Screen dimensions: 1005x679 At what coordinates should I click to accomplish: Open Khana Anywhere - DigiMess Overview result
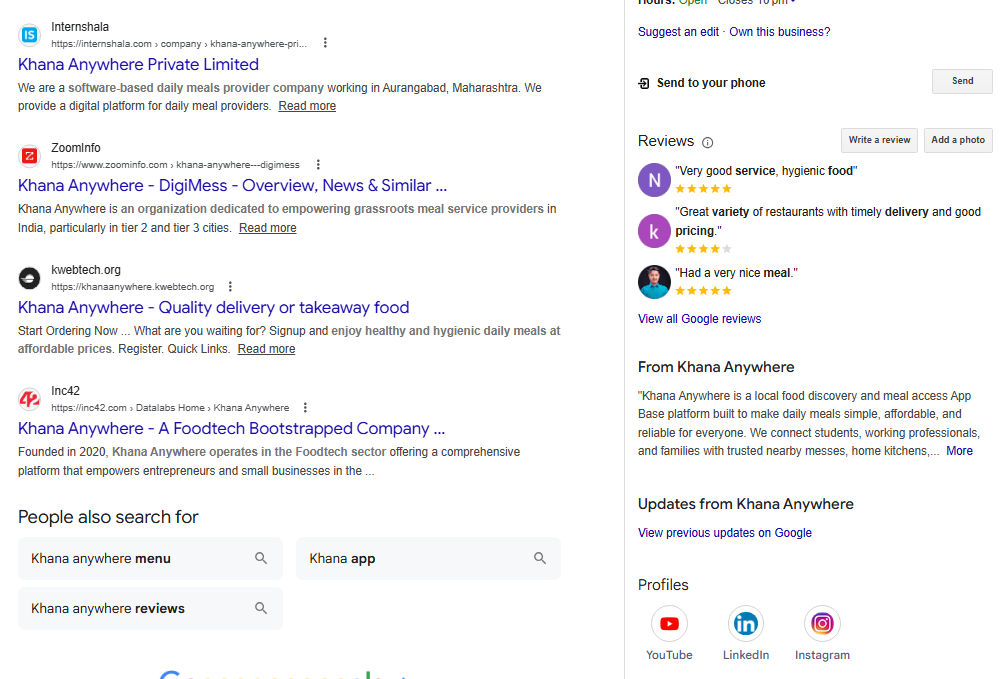point(233,186)
